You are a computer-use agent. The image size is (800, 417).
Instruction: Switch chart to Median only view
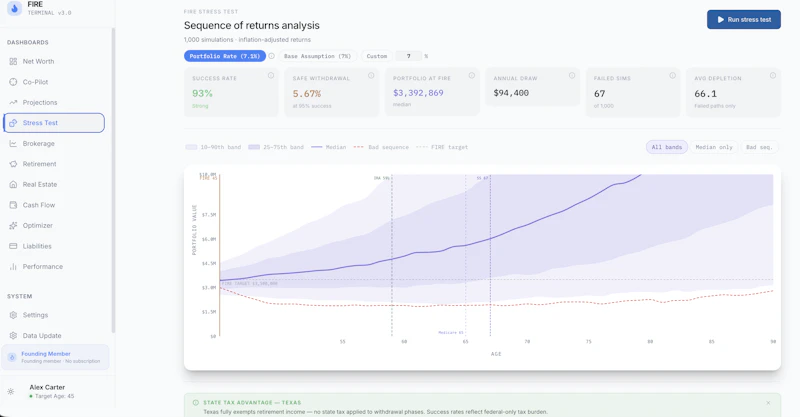[714, 147]
